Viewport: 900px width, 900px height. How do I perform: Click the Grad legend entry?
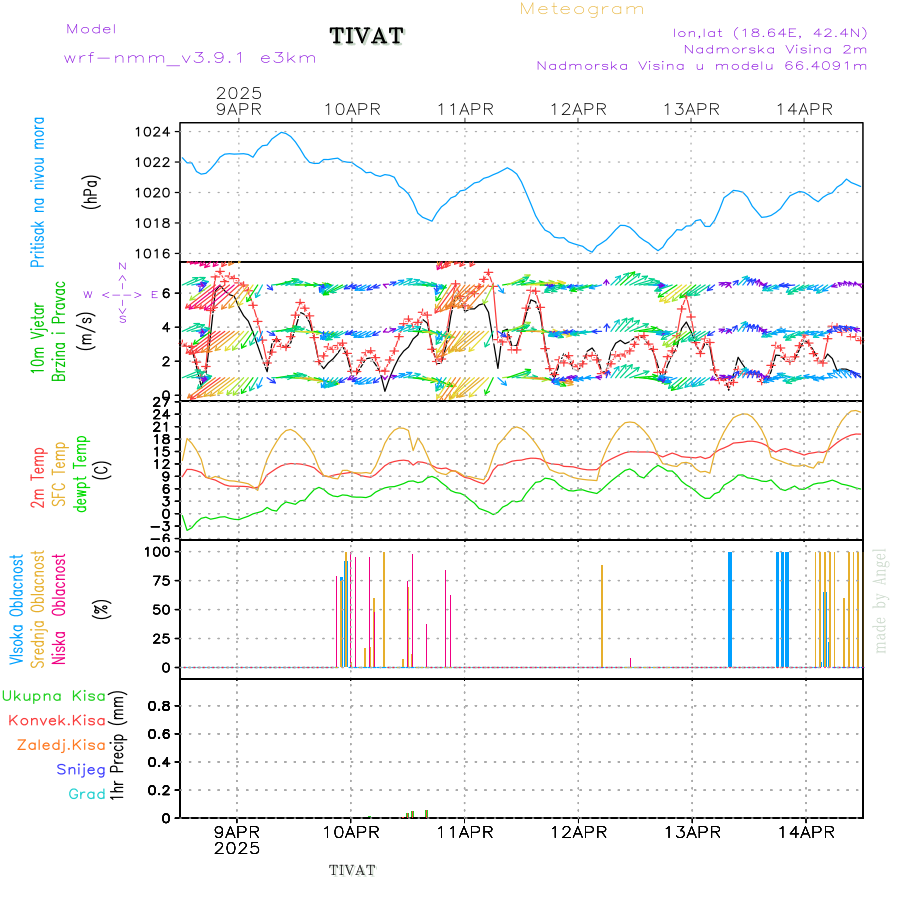click(x=86, y=794)
